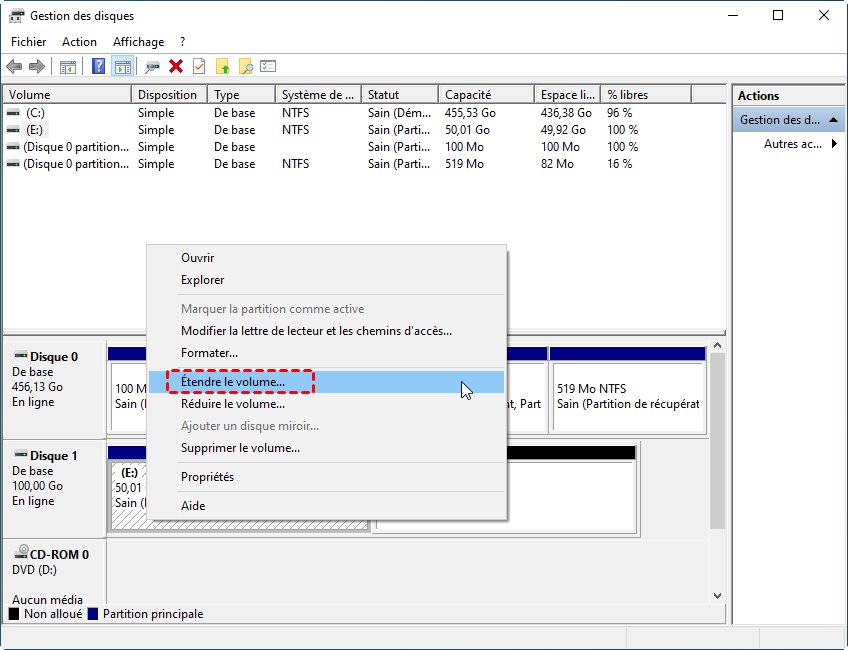The image size is (848, 650).
Task: Click the Disque 1 disk icon
Action: coord(21,454)
